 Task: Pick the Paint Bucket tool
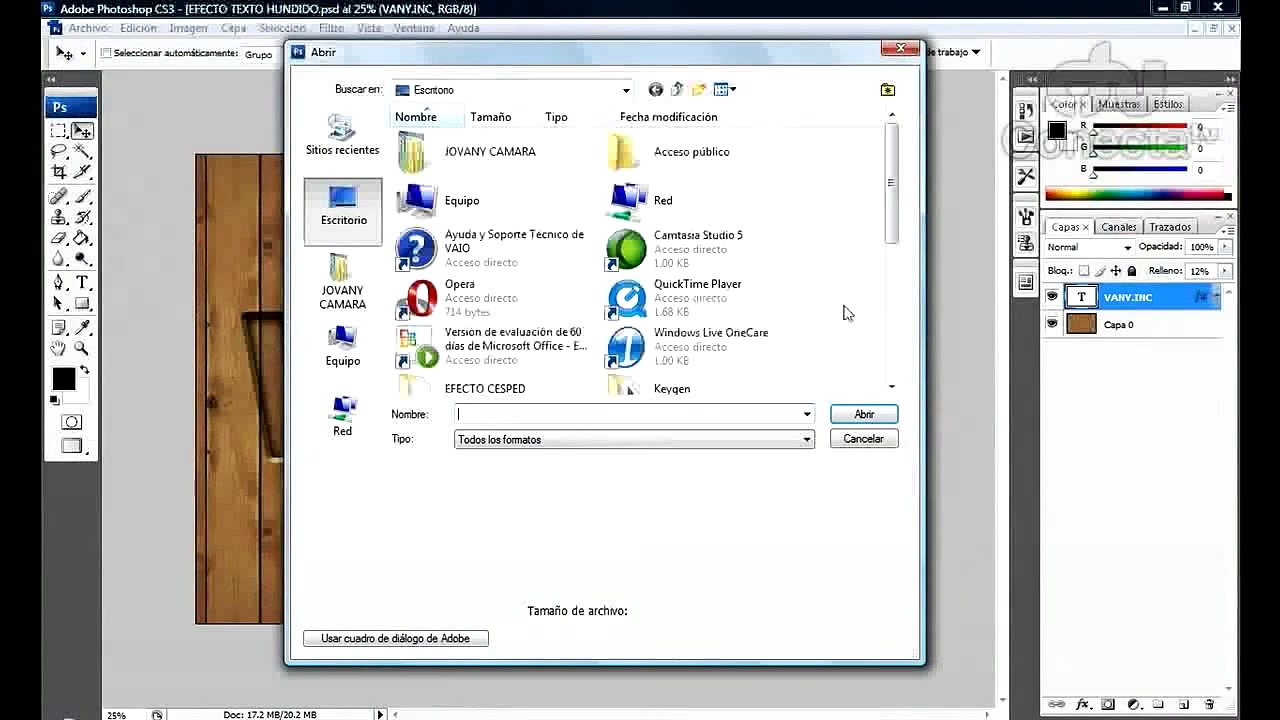(x=82, y=239)
